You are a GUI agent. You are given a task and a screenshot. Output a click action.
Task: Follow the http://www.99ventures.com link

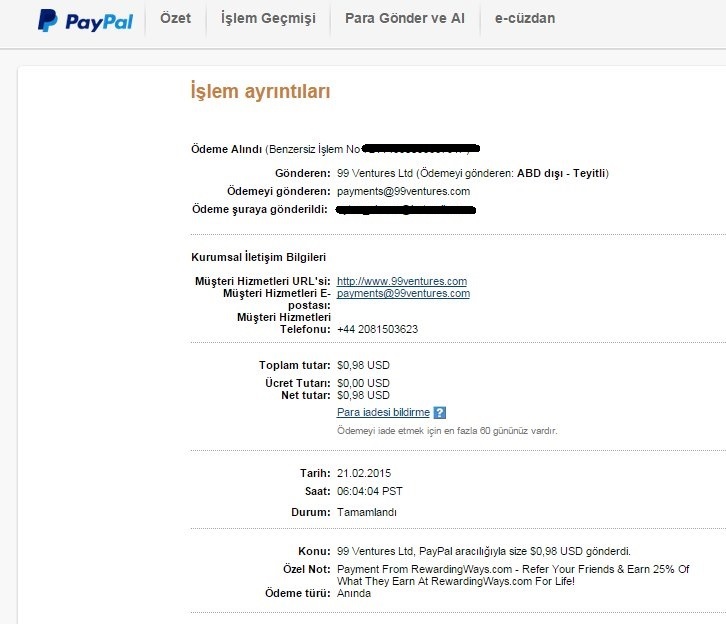[x=402, y=281]
